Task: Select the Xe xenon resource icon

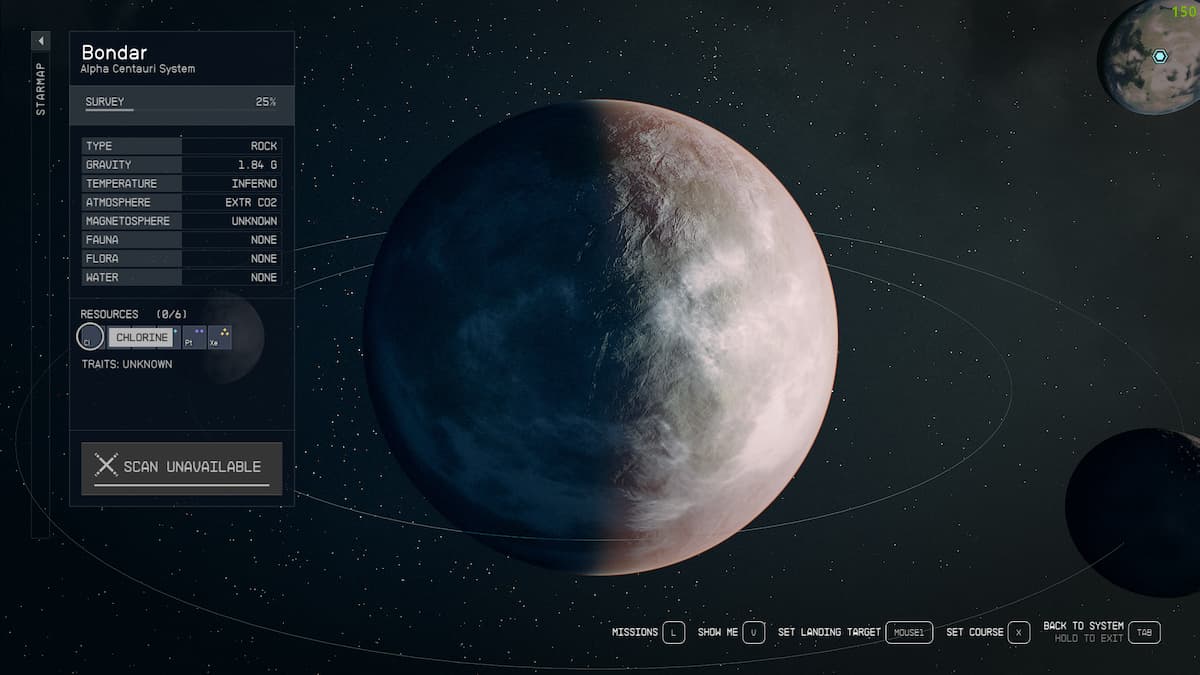Action: pos(219,337)
